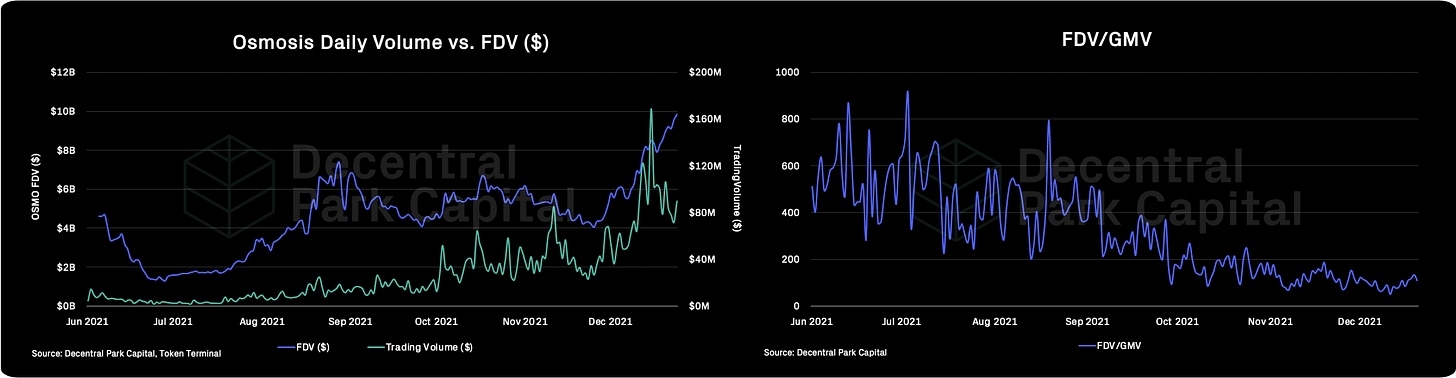Select the '400' y-axis label
The width and height of the screenshot is (1456, 378).
790,213
